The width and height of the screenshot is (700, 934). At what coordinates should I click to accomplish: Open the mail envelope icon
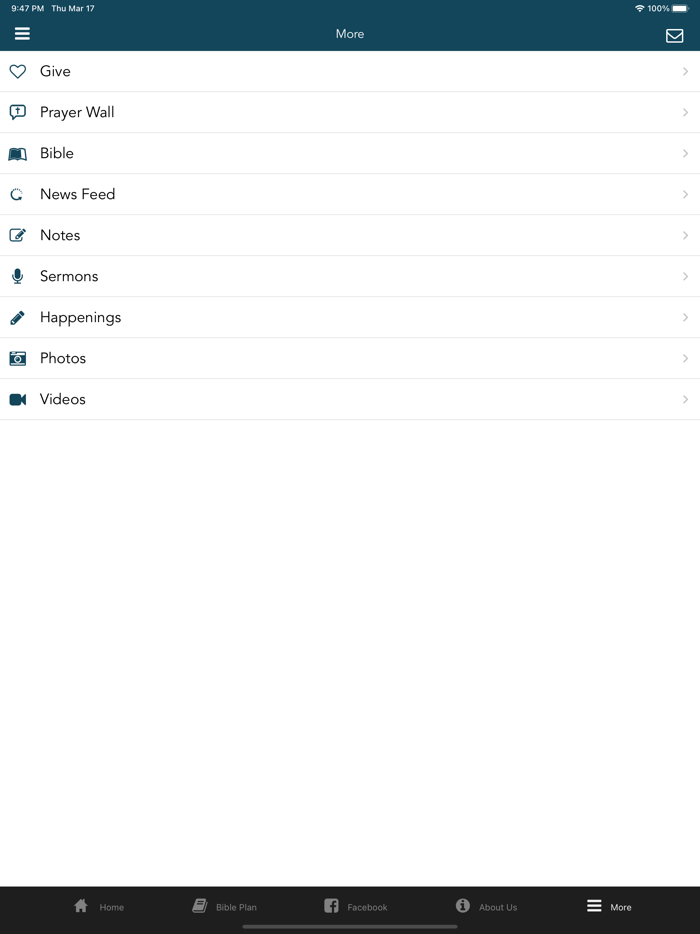pos(675,36)
